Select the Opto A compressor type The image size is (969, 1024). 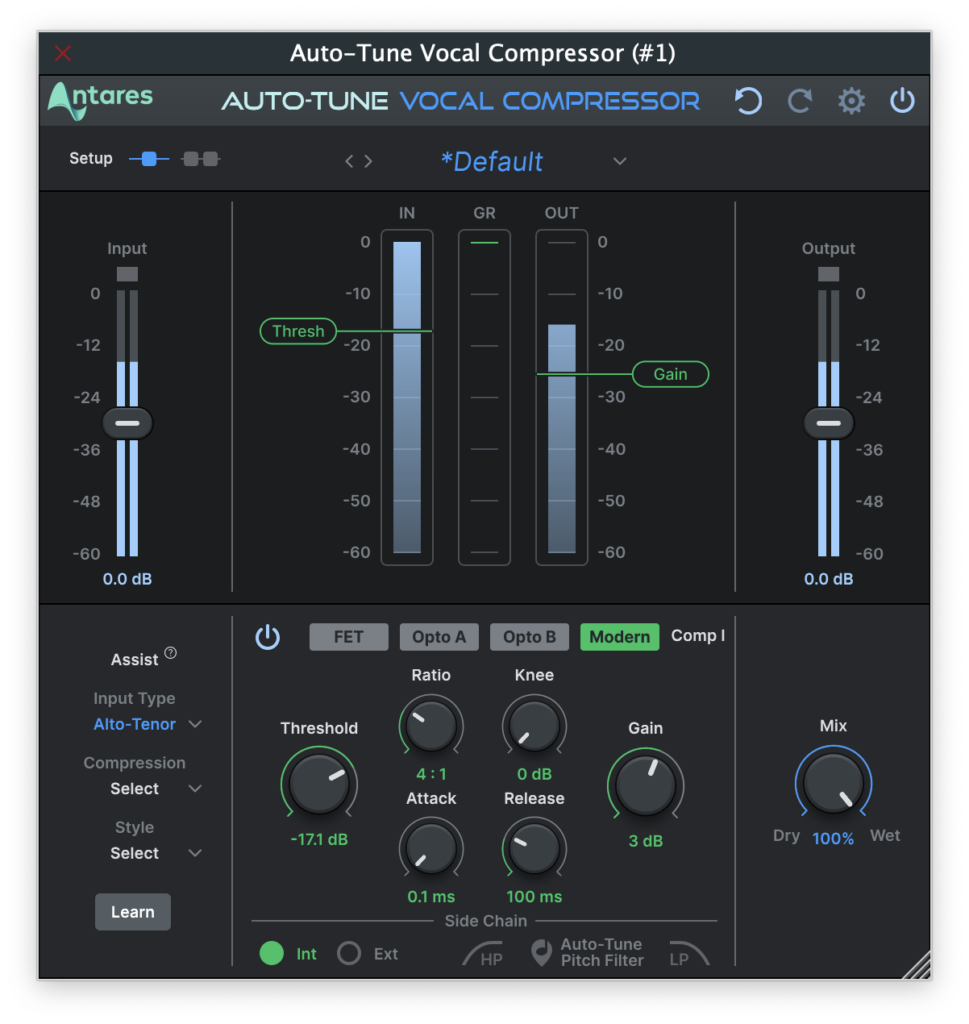[439, 637]
